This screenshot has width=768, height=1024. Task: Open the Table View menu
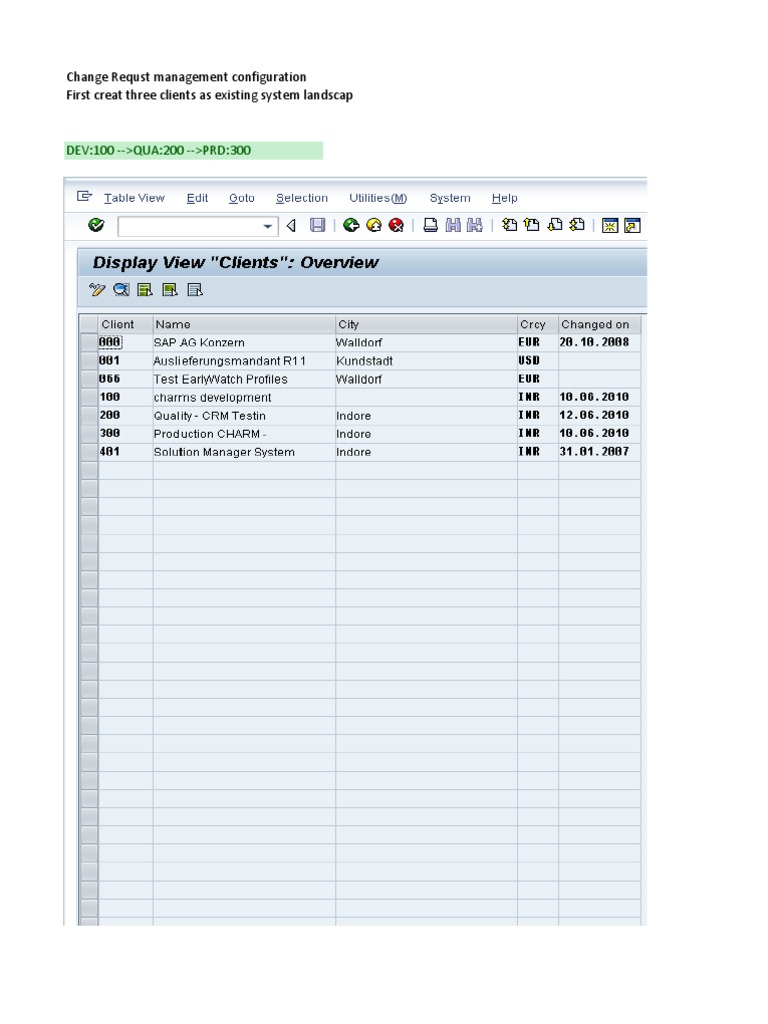click(x=134, y=198)
